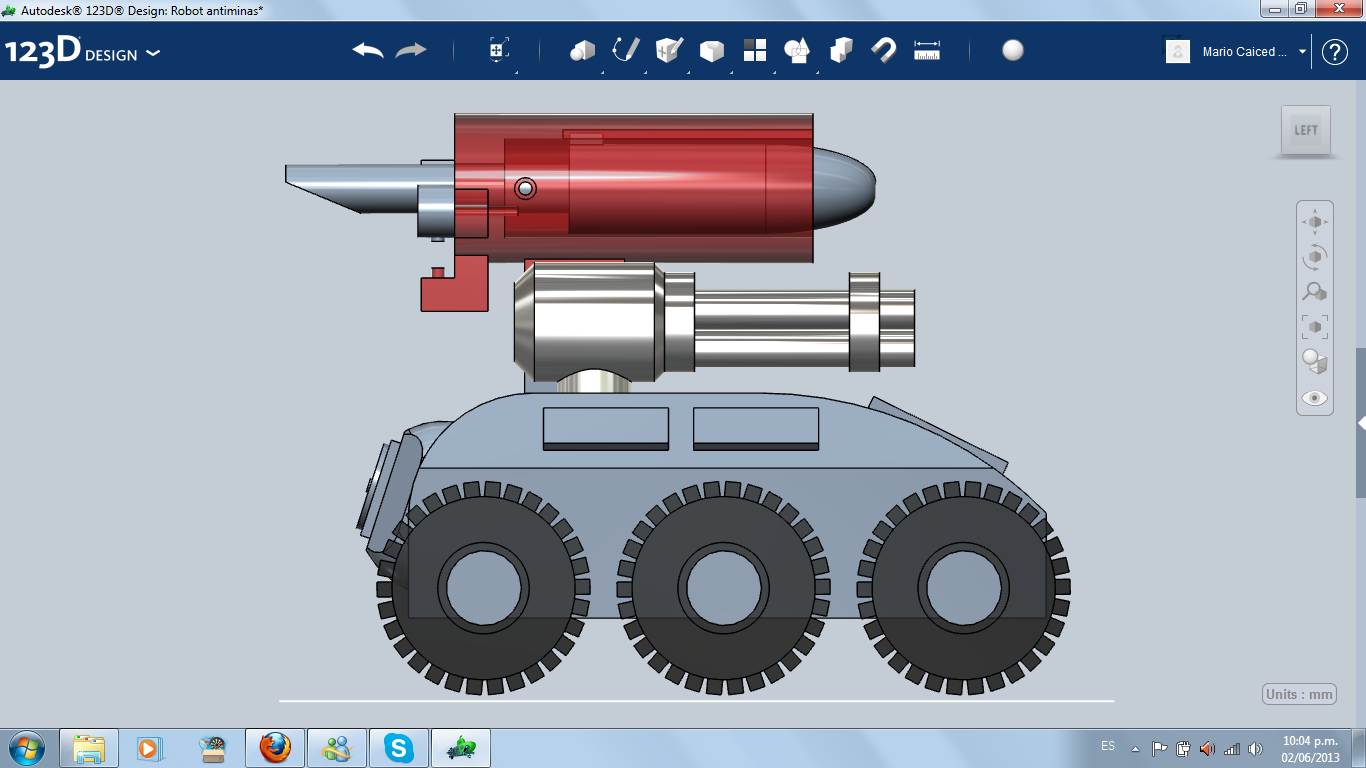Click the LEFT face of view cube
Screen dimensions: 1366x768
[x=1306, y=130]
